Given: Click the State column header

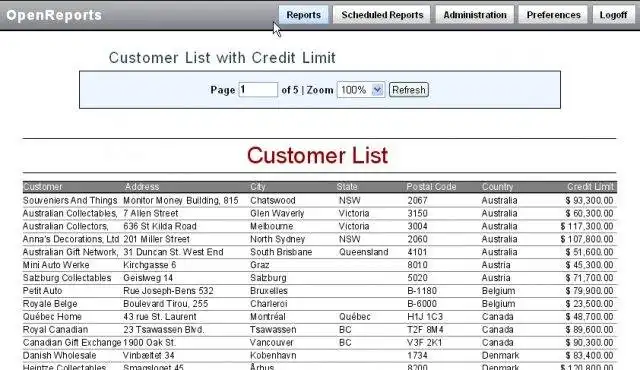Looking at the screenshot, I should (x=347, y=187).
